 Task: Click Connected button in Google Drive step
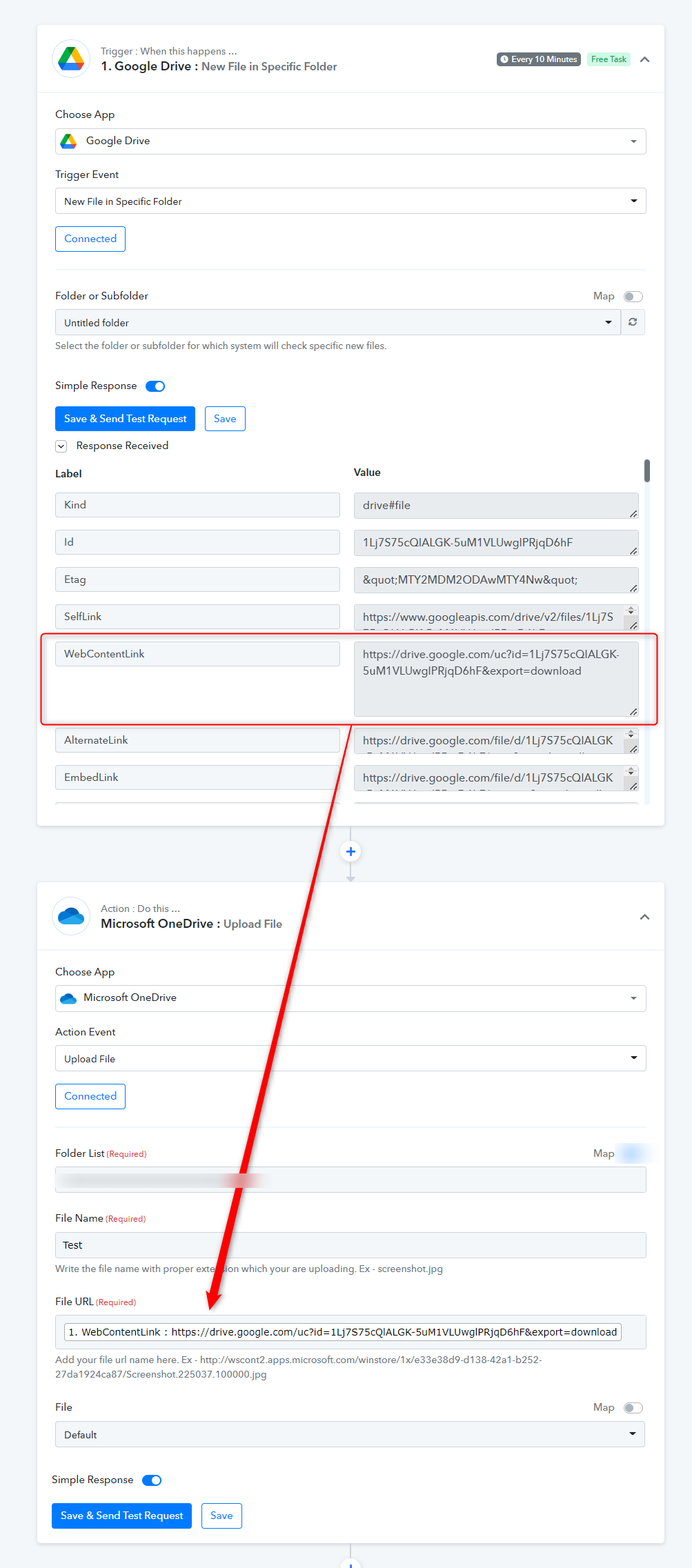click(x=90, y=239)
